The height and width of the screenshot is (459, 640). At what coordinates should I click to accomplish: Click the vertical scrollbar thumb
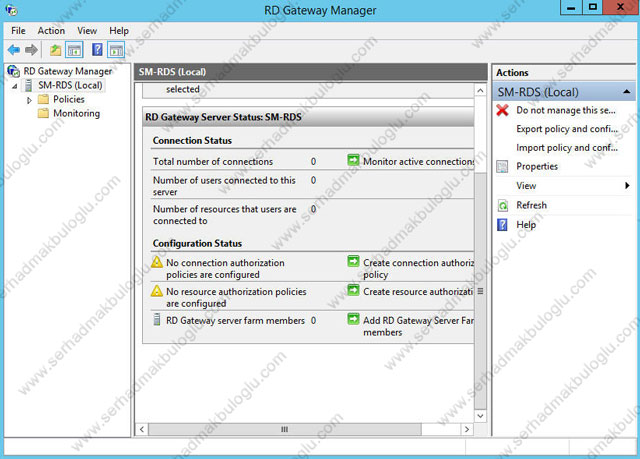point(480,291)
